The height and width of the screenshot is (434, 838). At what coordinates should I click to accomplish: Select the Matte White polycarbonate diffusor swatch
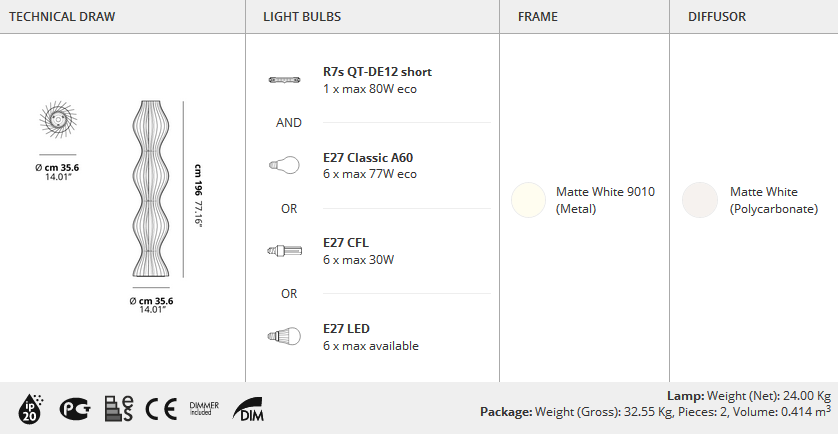(700, 200)
